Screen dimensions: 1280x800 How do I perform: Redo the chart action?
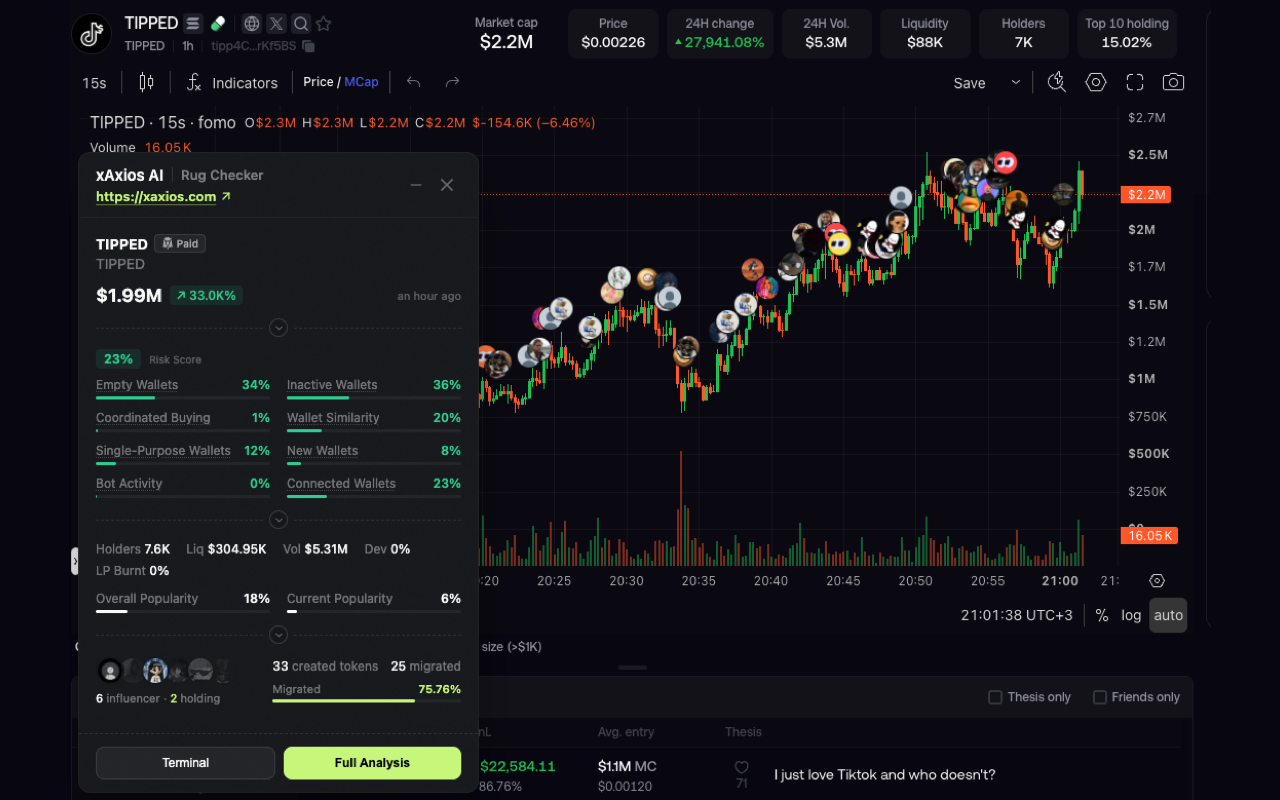click(452, 83)
